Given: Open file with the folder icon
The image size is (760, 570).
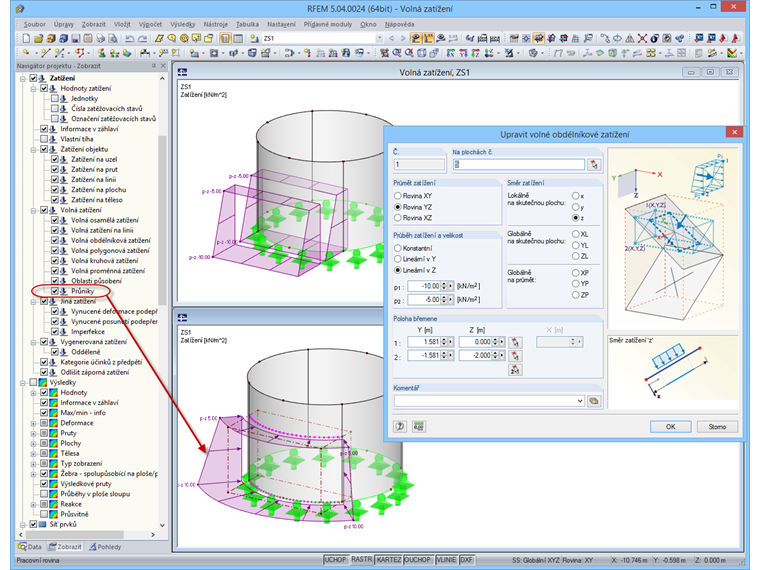Looking at the screenshot, I should pos(39,38).
